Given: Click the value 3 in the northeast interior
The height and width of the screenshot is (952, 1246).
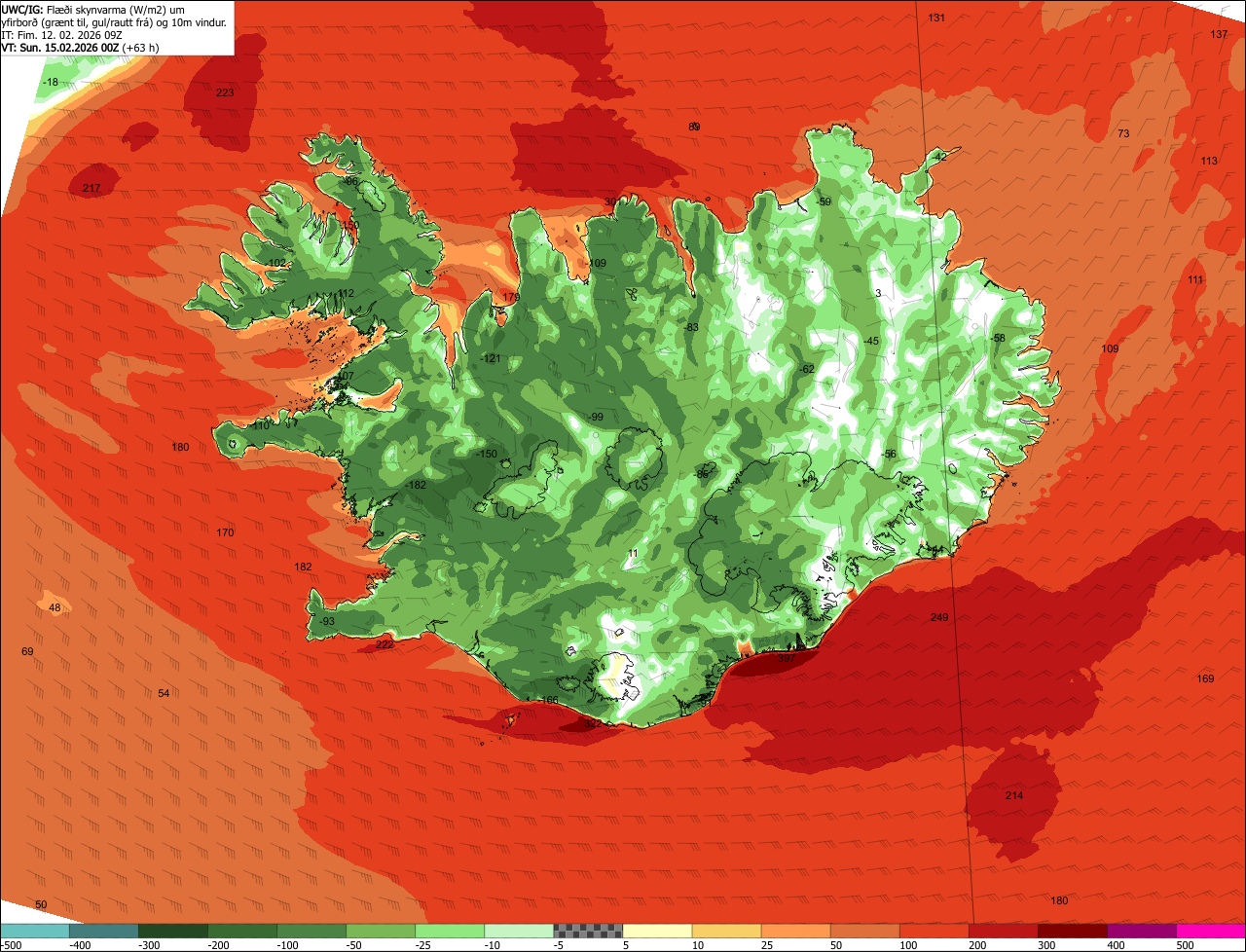Looking at the screenshot, I should coord(878,293).
